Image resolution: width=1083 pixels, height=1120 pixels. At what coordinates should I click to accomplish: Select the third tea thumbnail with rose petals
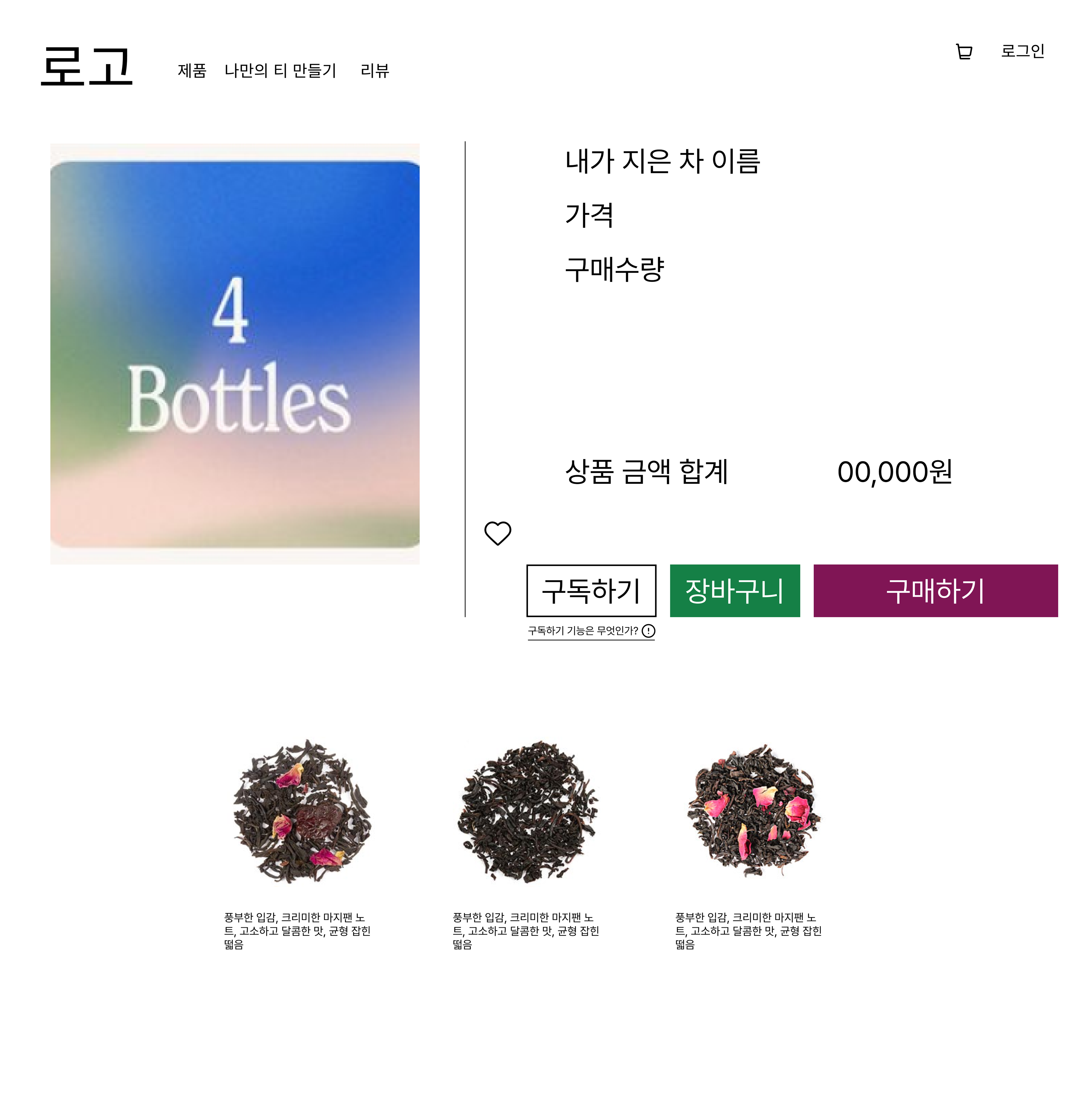[753, 811]
